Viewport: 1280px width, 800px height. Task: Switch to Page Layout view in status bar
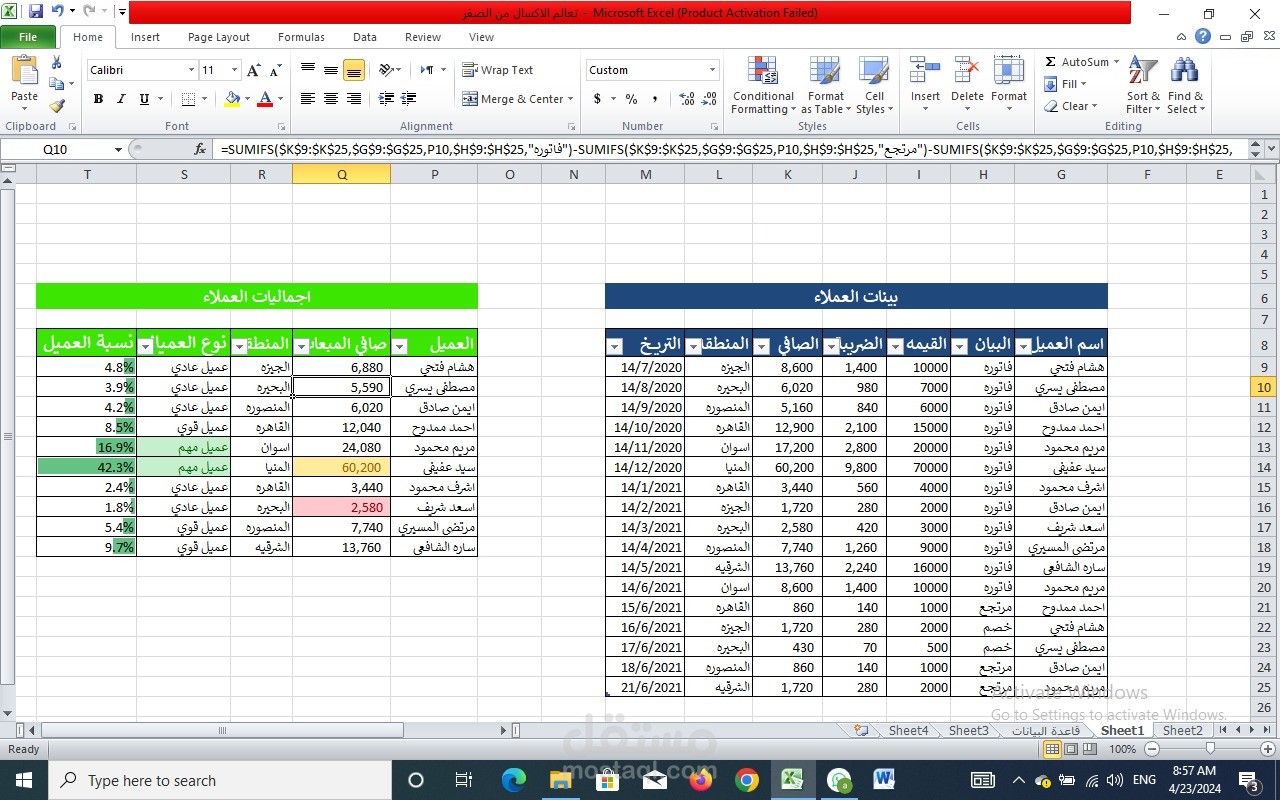[x=1071, y=749]
